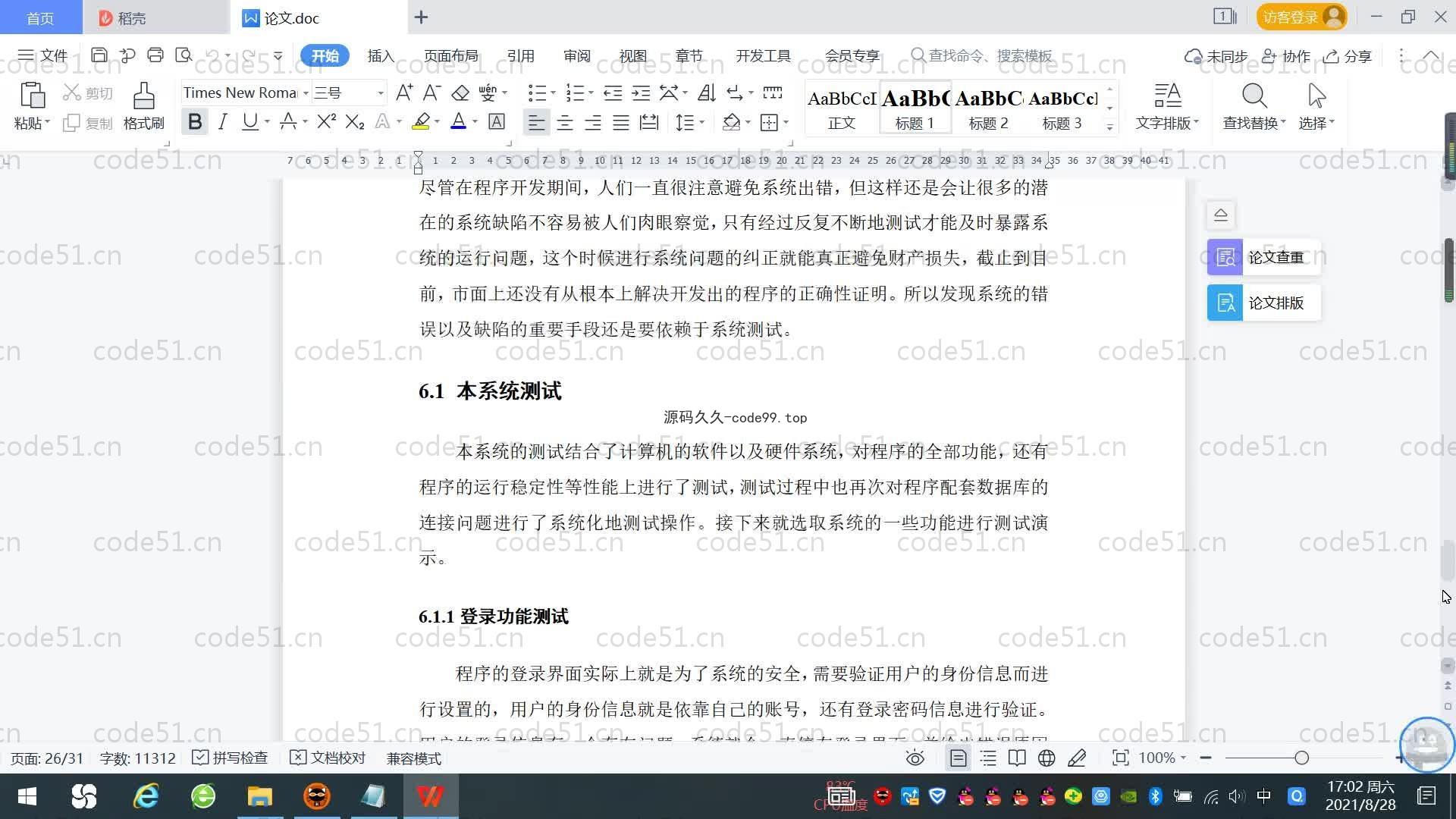This screenshot has height=819, width=1456.
Task: Apply 标题 1 style
Action: (915, 108)
